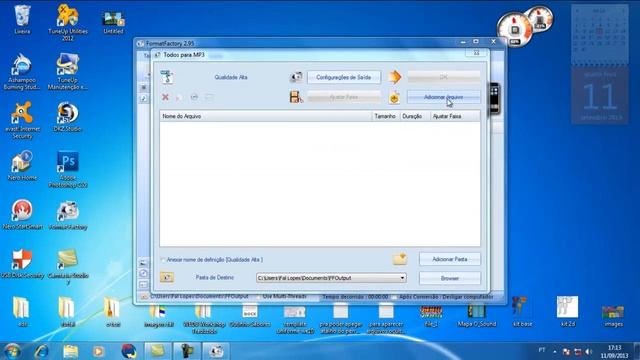Image resolution: width=640 pixels, height=360 pixels.
Task: Click the circular play-info icon in dialog toolbar
Action: pos(194,97)
